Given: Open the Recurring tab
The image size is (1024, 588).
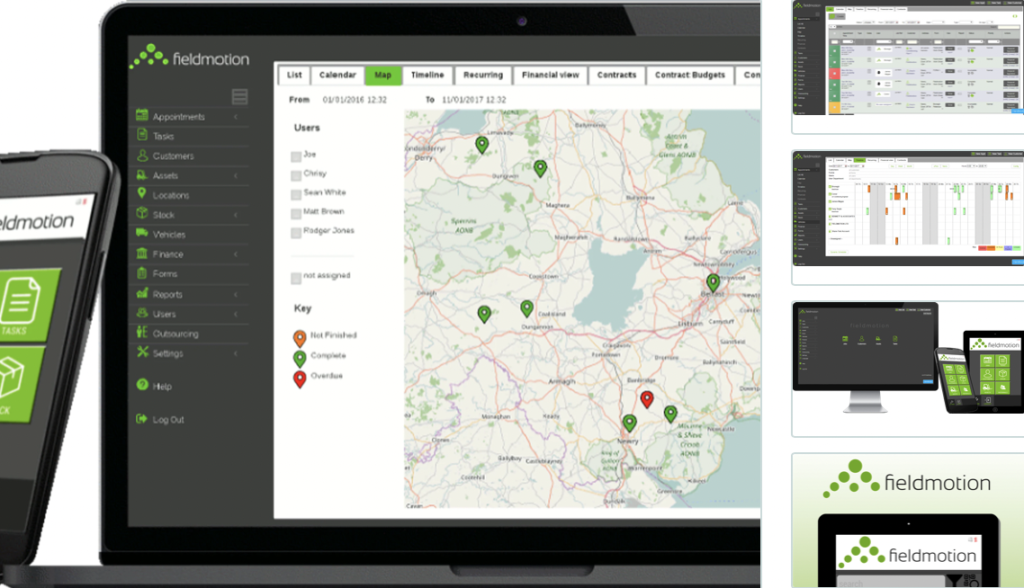Looking at the screenshot, I should pyautogui.click(x=483, y=75).
